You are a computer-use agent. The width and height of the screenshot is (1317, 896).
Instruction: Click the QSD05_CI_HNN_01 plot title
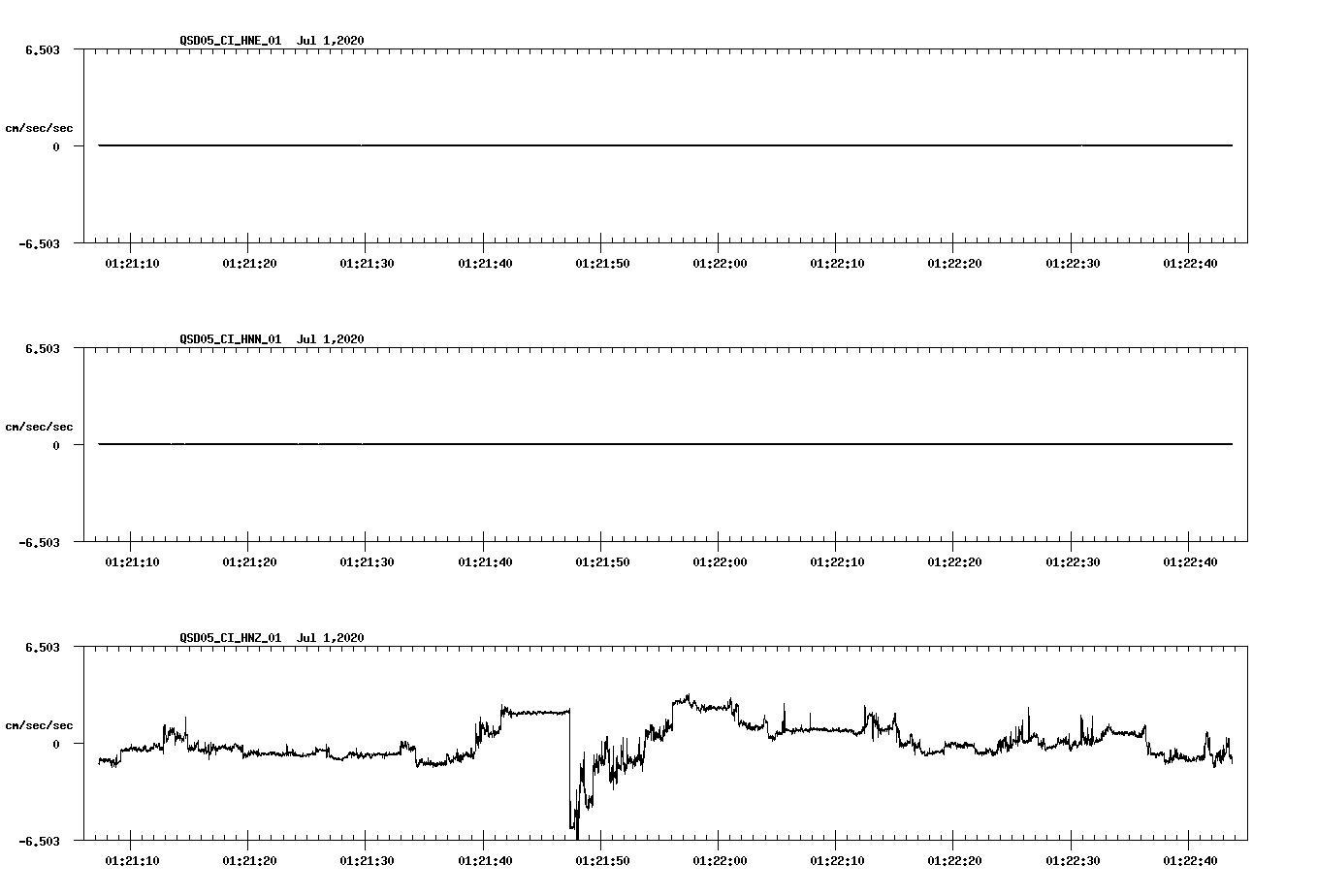273,339
